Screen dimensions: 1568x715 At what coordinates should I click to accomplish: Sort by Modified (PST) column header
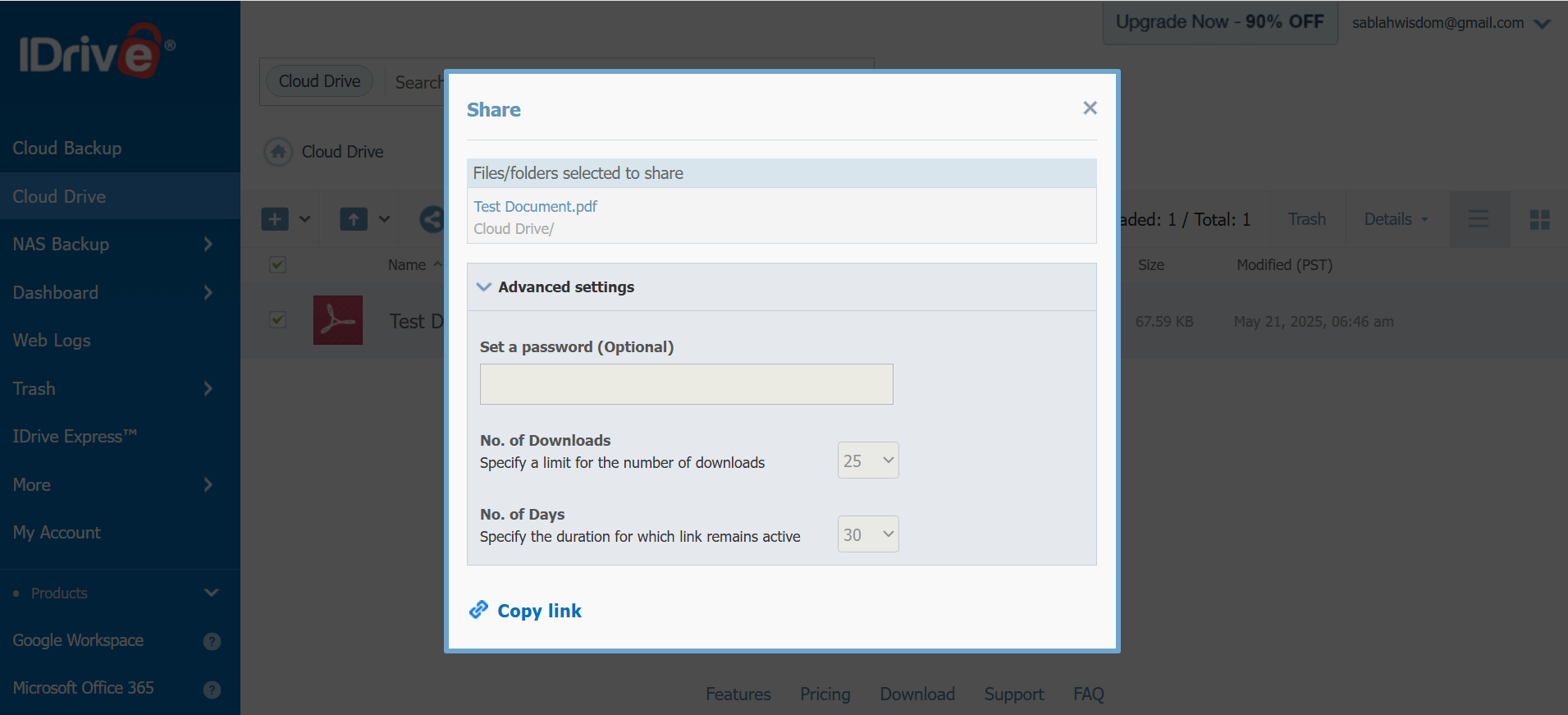1284,265
